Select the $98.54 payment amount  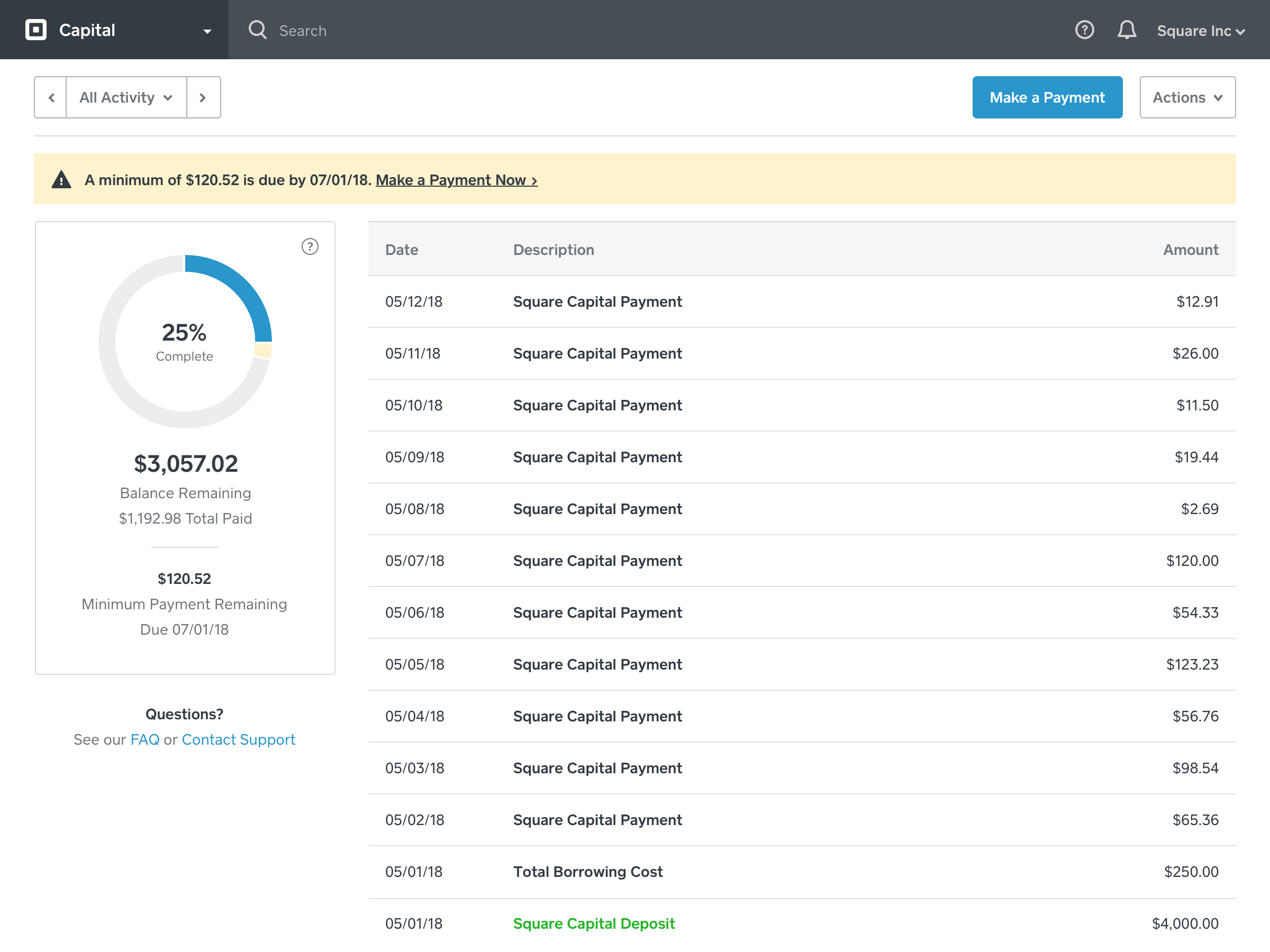click(x=1195, y=768)
